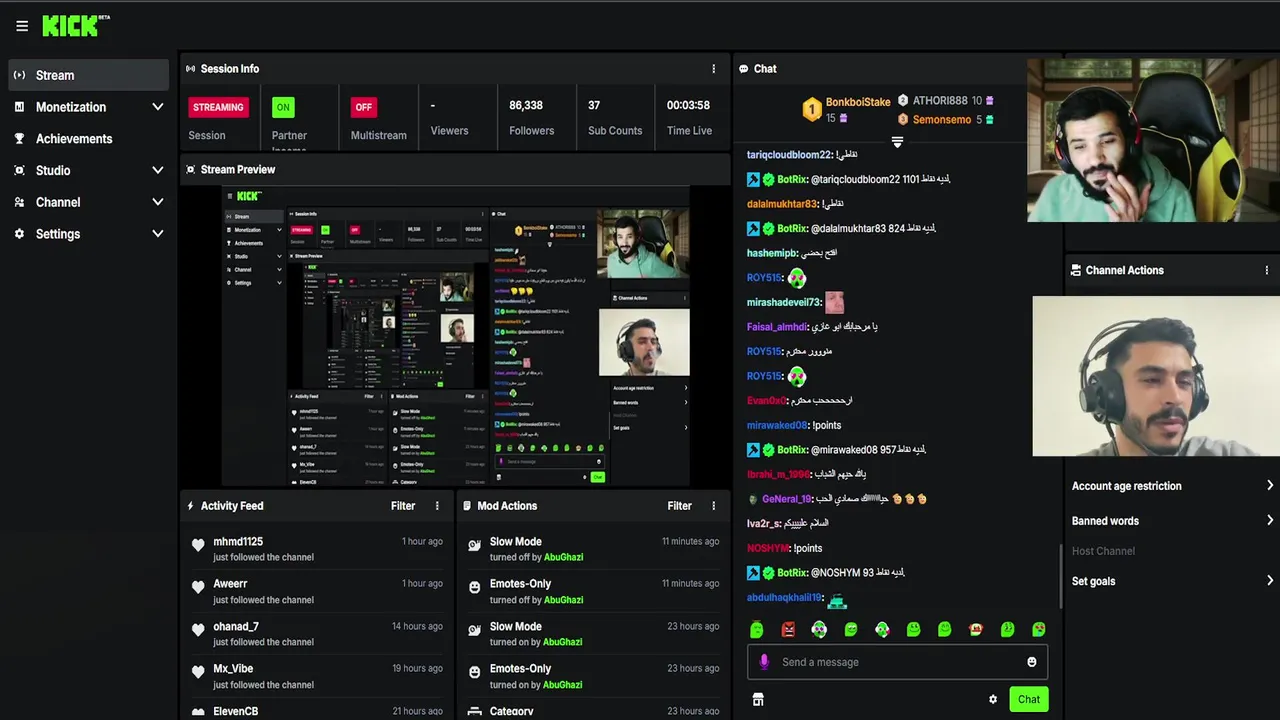Select Stream in the sidebar
1280x720 pixels.
pos(89,75)
